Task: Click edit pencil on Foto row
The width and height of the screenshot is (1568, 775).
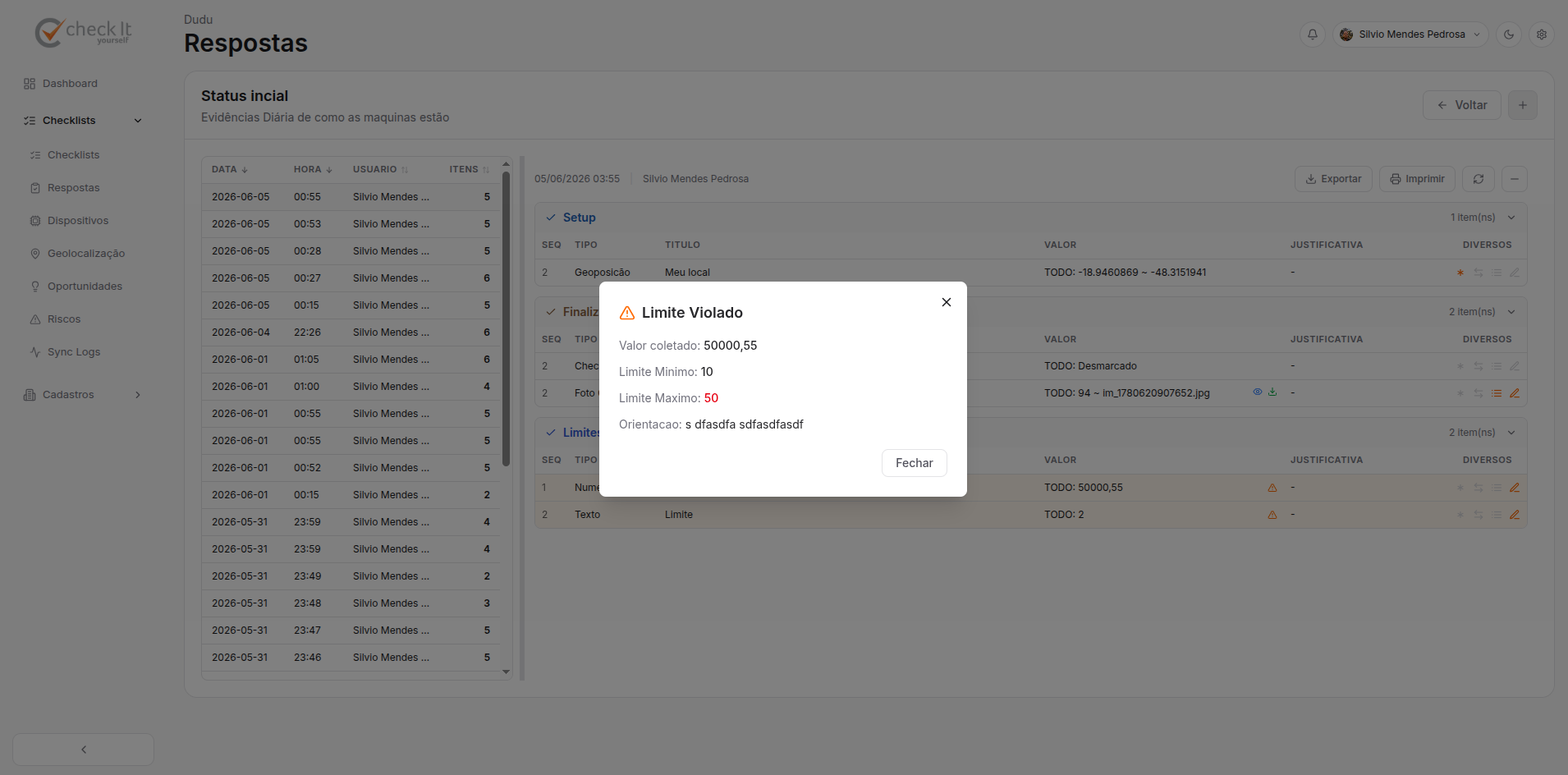Action: click(1515, 393)
